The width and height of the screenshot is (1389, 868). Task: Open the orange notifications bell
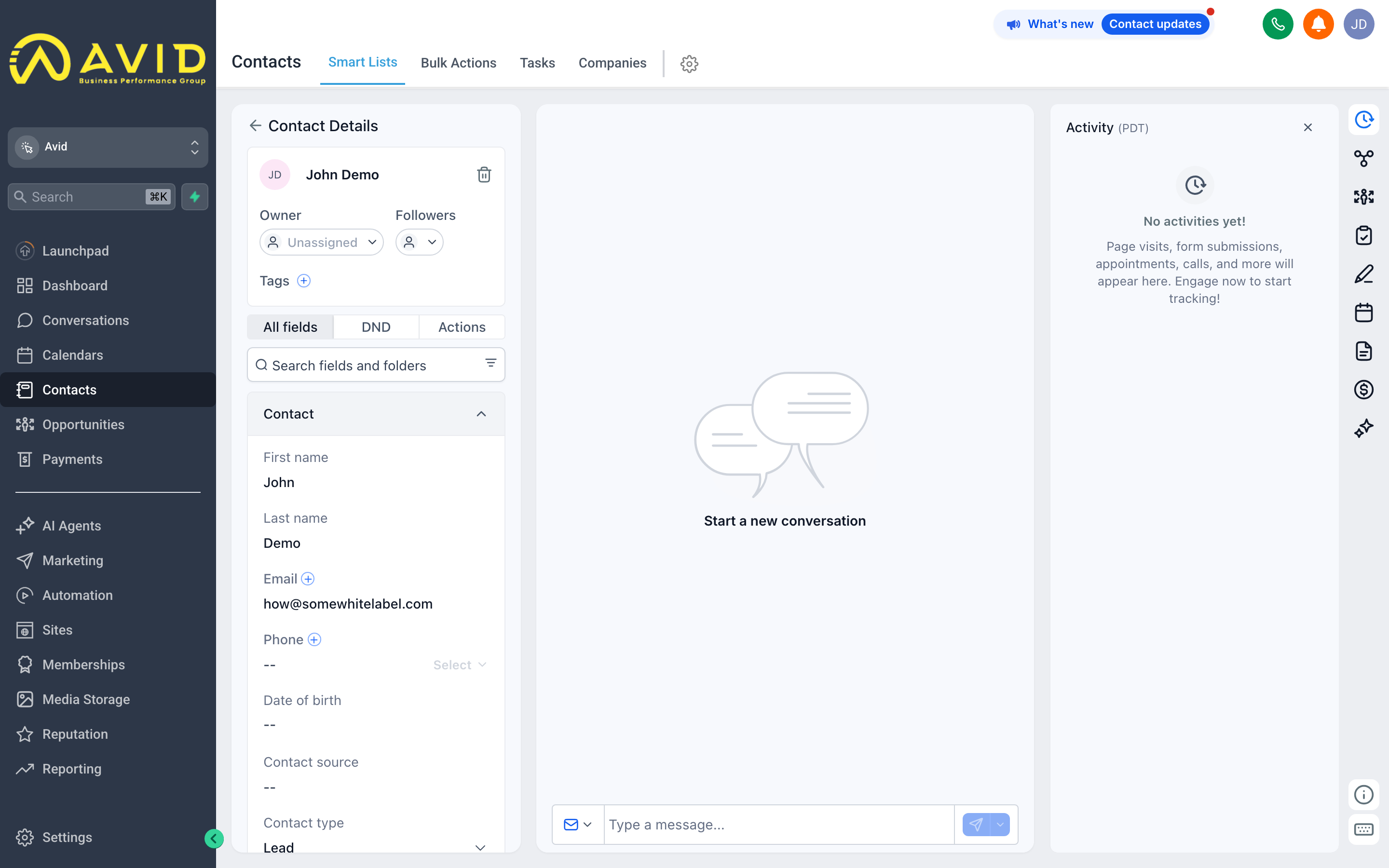(1318, 24)
